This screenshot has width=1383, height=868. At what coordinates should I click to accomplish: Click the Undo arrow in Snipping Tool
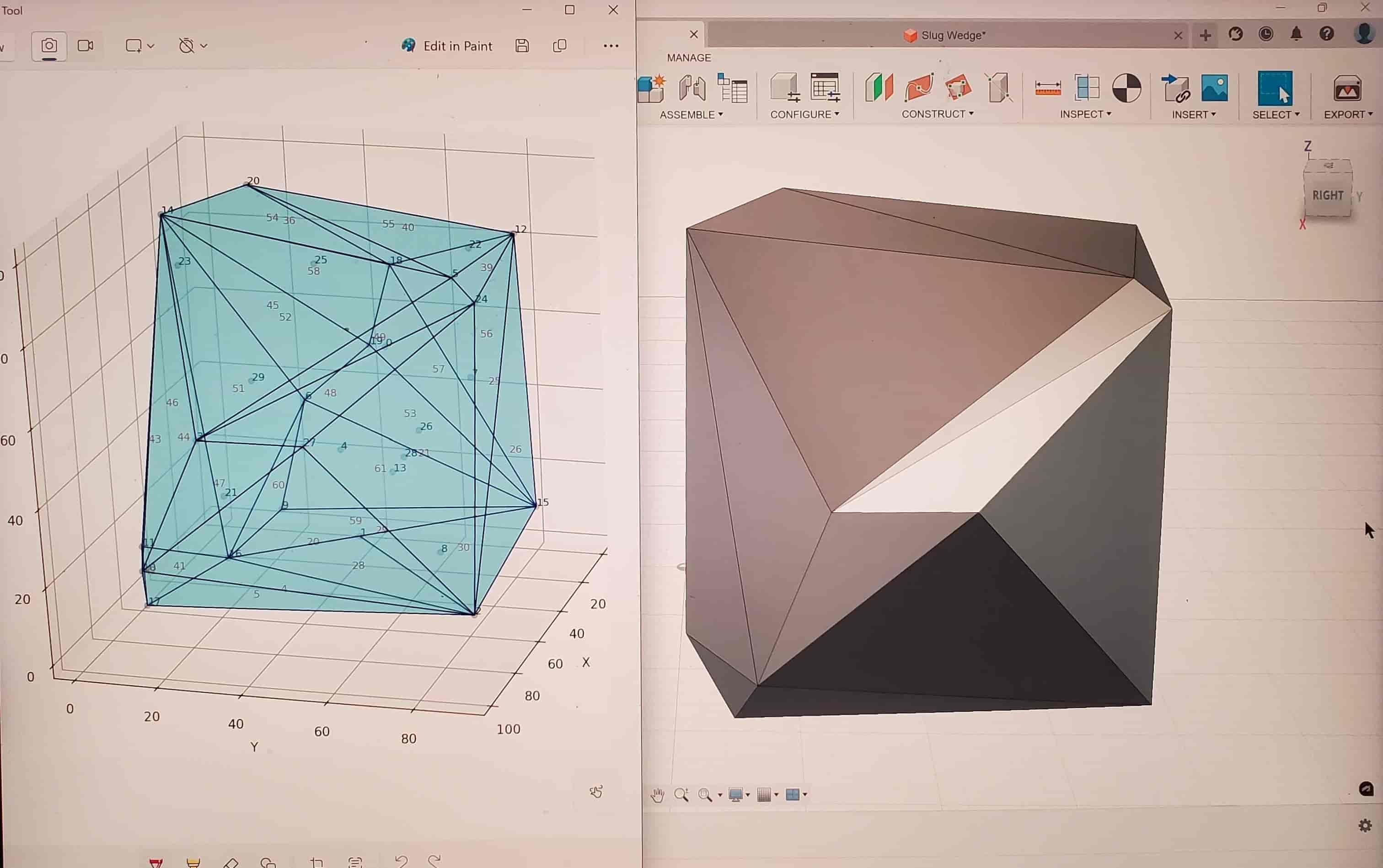tap(401, 861)
